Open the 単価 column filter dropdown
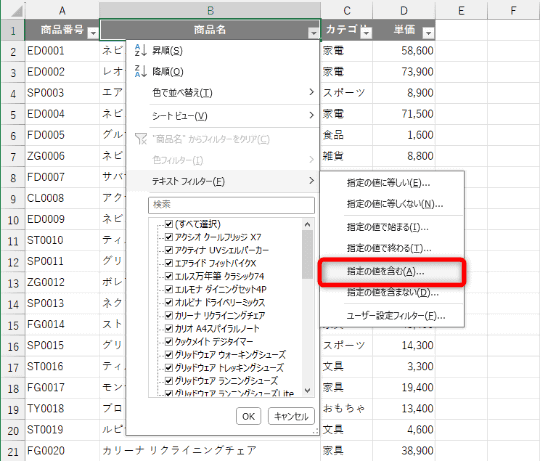Image resolution: width=540 pixels, height=461 pixels. pos(428,33)
